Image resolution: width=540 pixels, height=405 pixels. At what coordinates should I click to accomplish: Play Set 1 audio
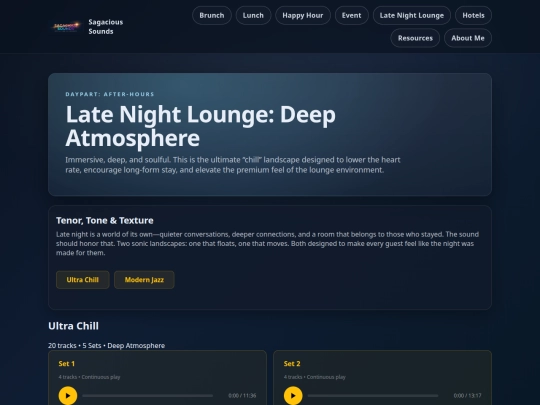pyautogui.click(x=68, y=395)
